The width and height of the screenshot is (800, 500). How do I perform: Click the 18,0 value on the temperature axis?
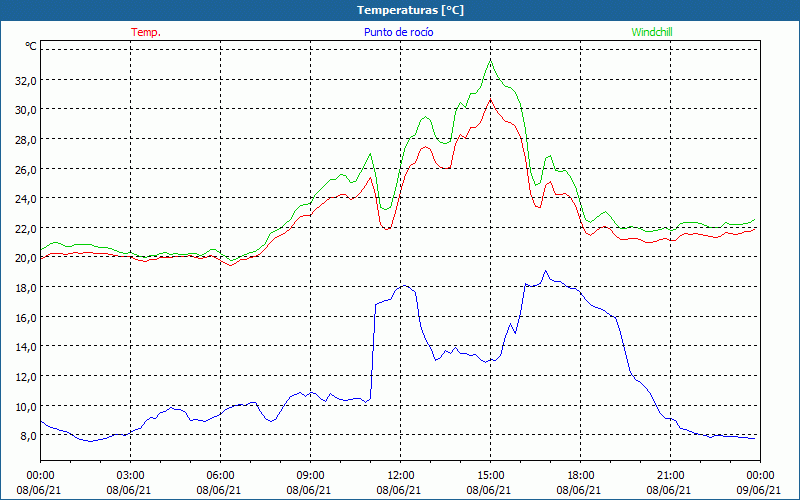(24, 288)
